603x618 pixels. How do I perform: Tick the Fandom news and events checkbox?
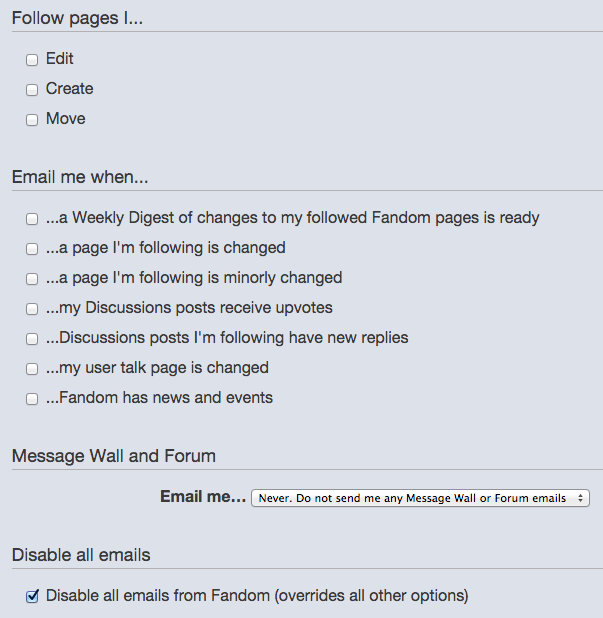[32, 399]
